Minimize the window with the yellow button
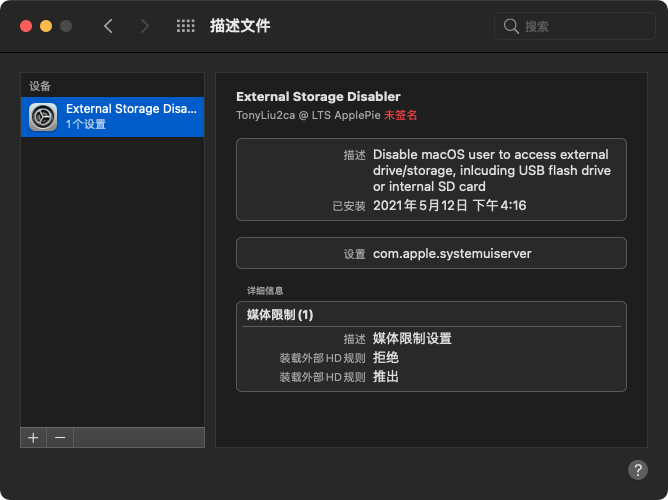This screenshot has width=668, height=500. point(45,26)
